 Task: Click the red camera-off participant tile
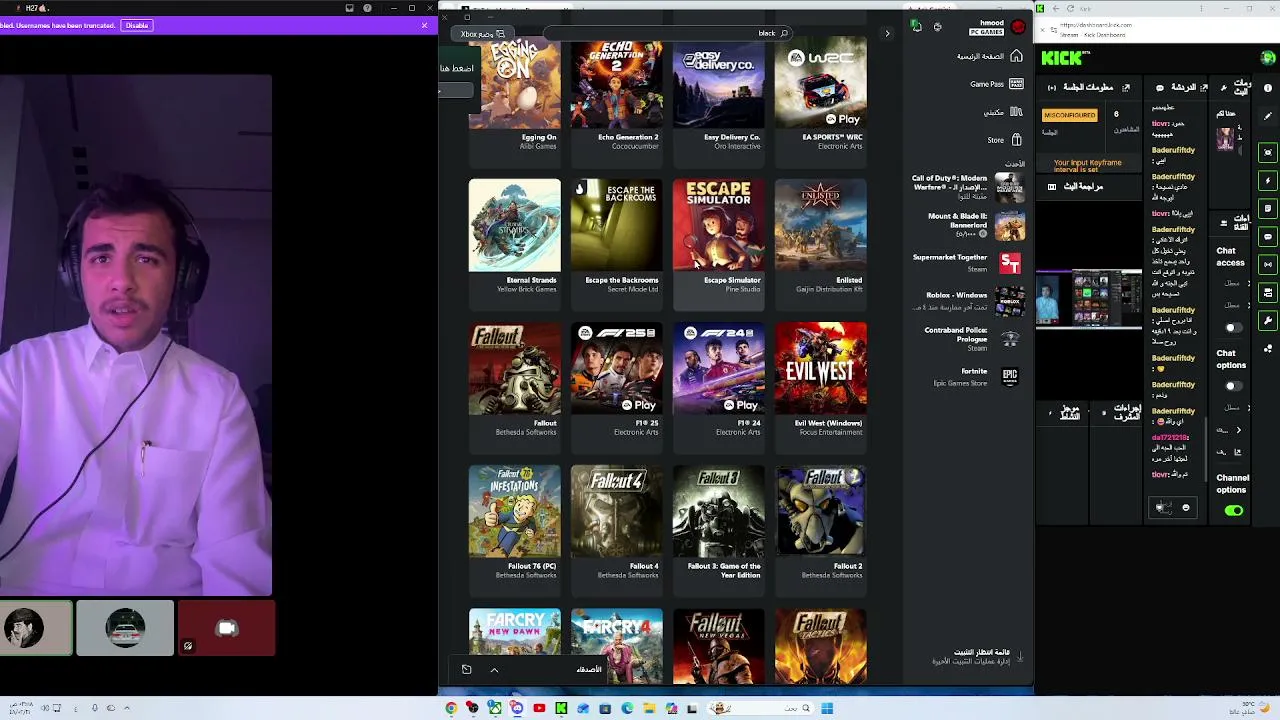pos(227,628)
